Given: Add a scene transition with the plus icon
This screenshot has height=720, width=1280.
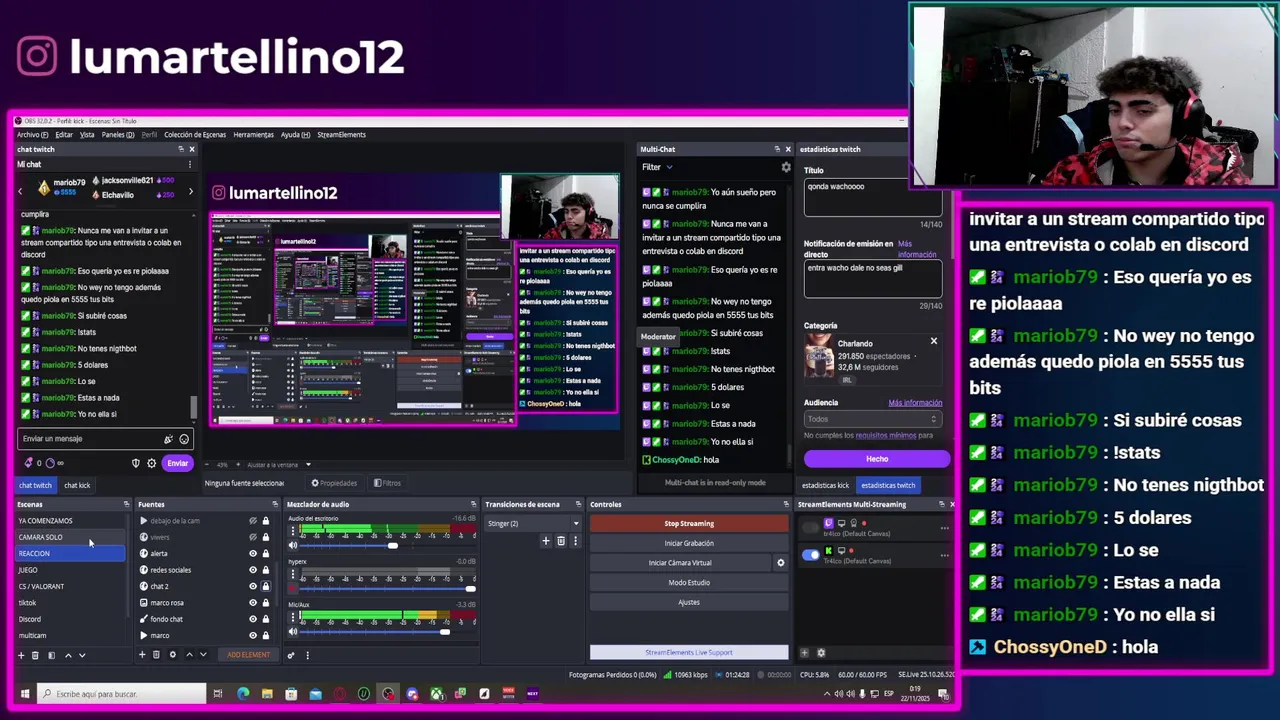Looking at the screenshot, I should (546, 541).
